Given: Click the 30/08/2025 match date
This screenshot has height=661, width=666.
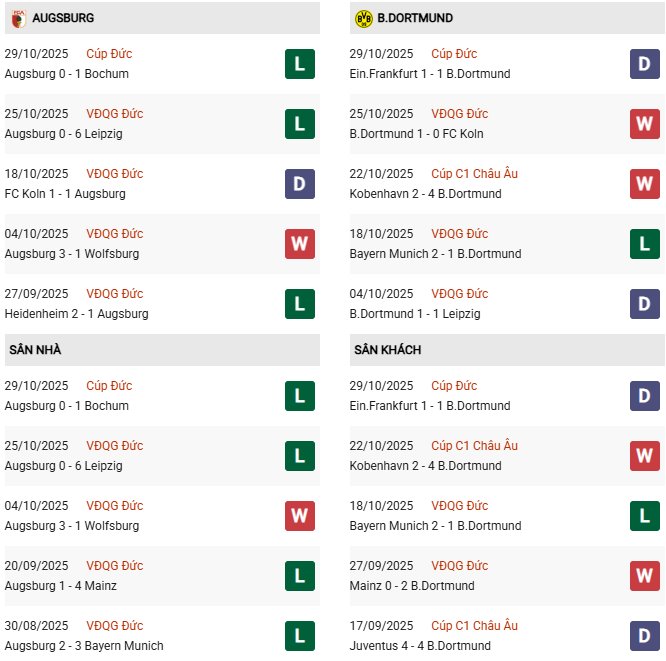Looking at the screenshot, I should [x=37, y=626].
